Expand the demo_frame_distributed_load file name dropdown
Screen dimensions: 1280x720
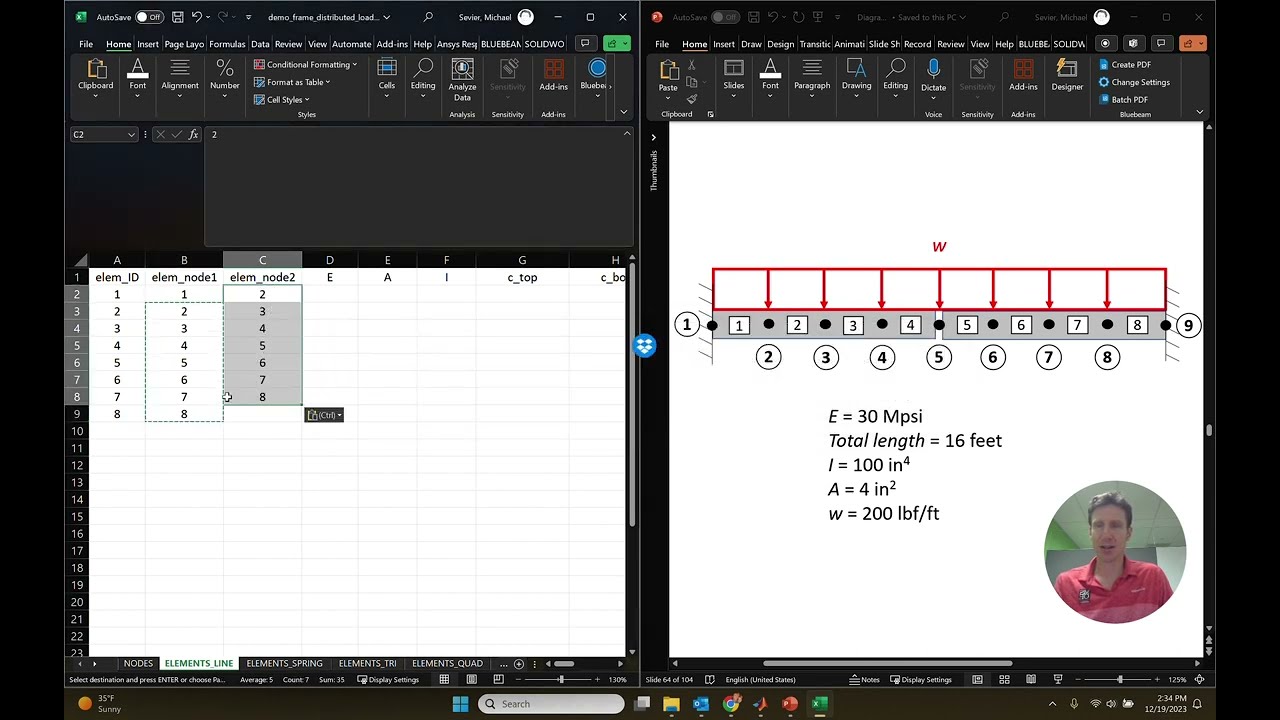[387, 17]
